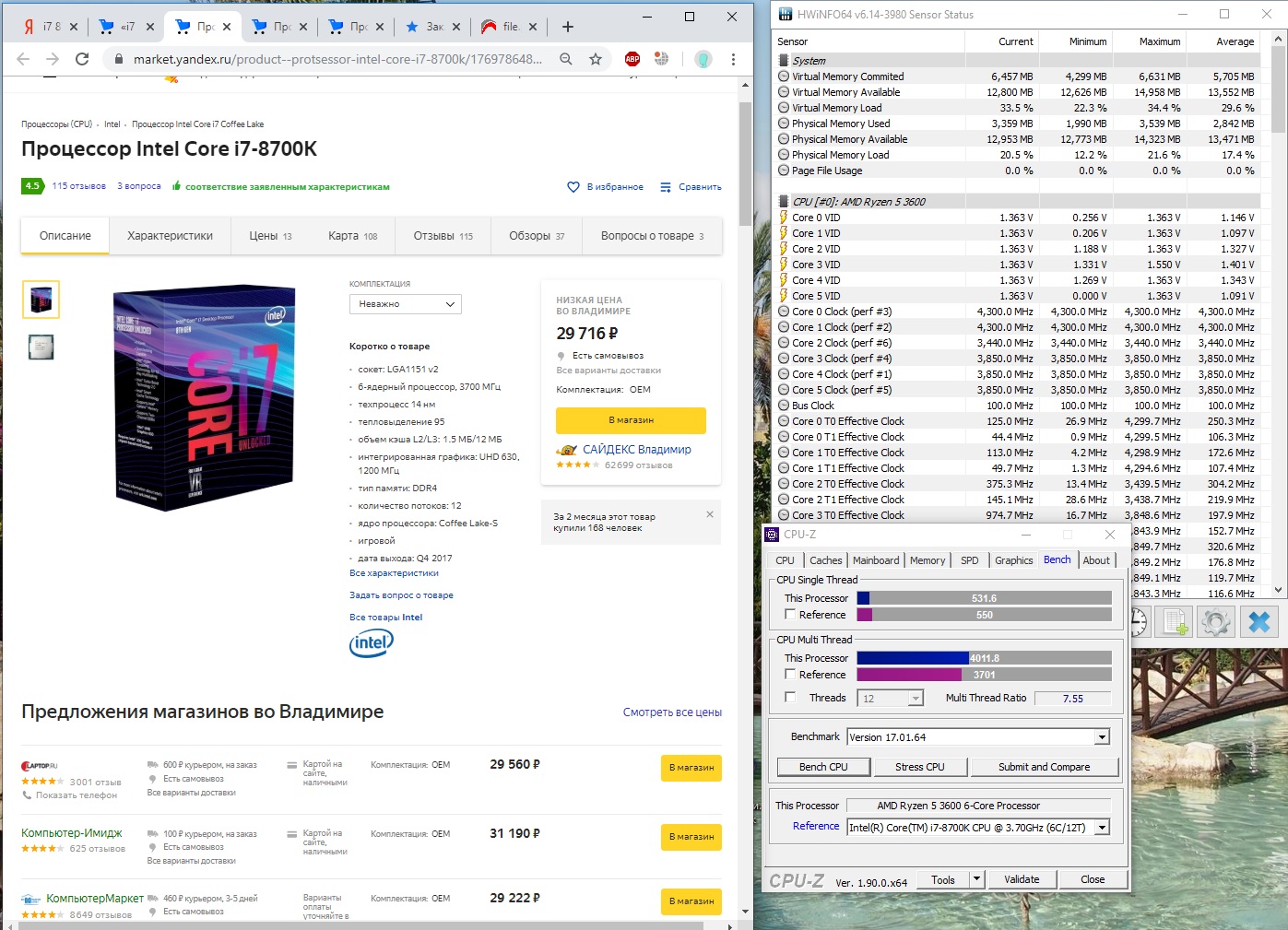Click the Virtual Memory Commited sensor icon

784,77
